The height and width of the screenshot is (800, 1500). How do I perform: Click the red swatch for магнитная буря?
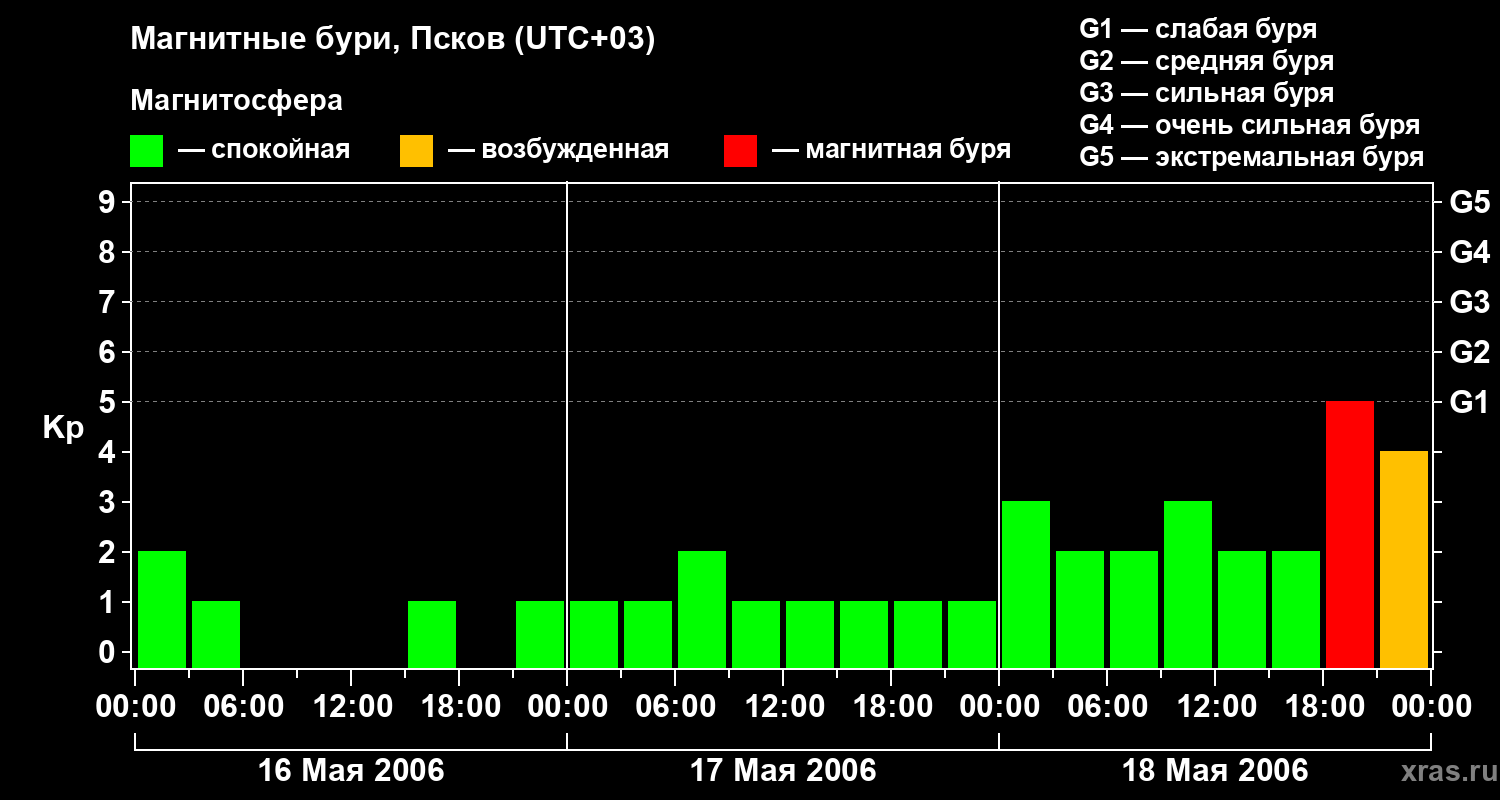pos(741,150)
